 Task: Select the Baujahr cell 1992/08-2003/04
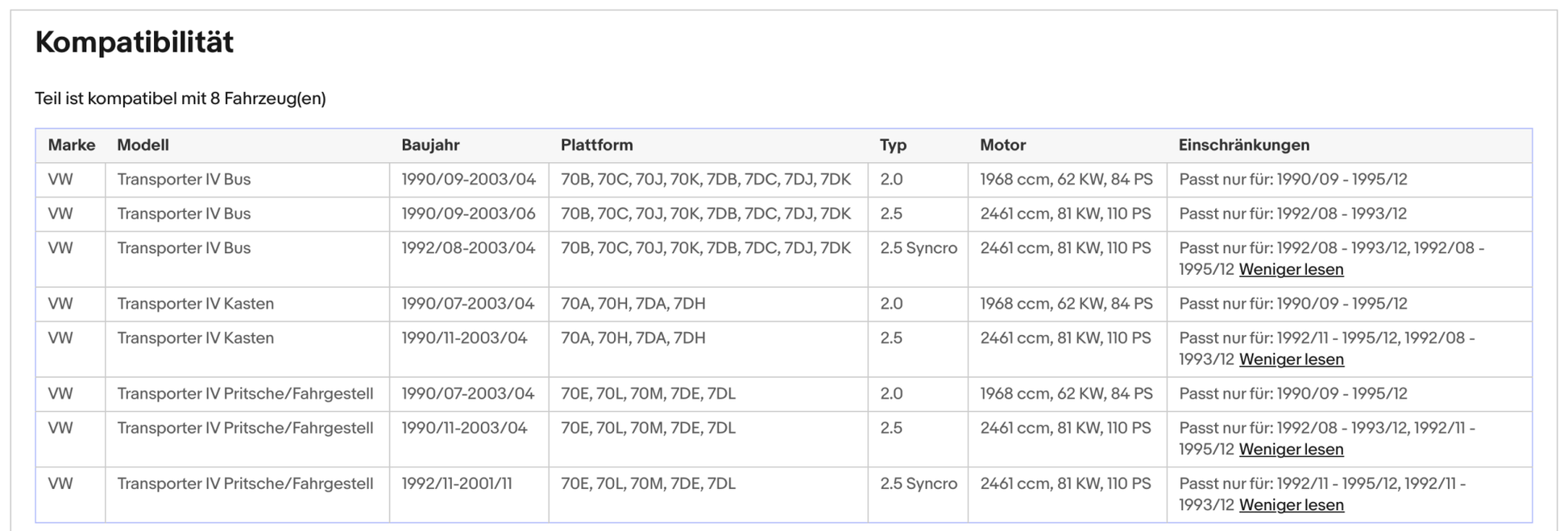pyautogui.click(x=468, y=248)
